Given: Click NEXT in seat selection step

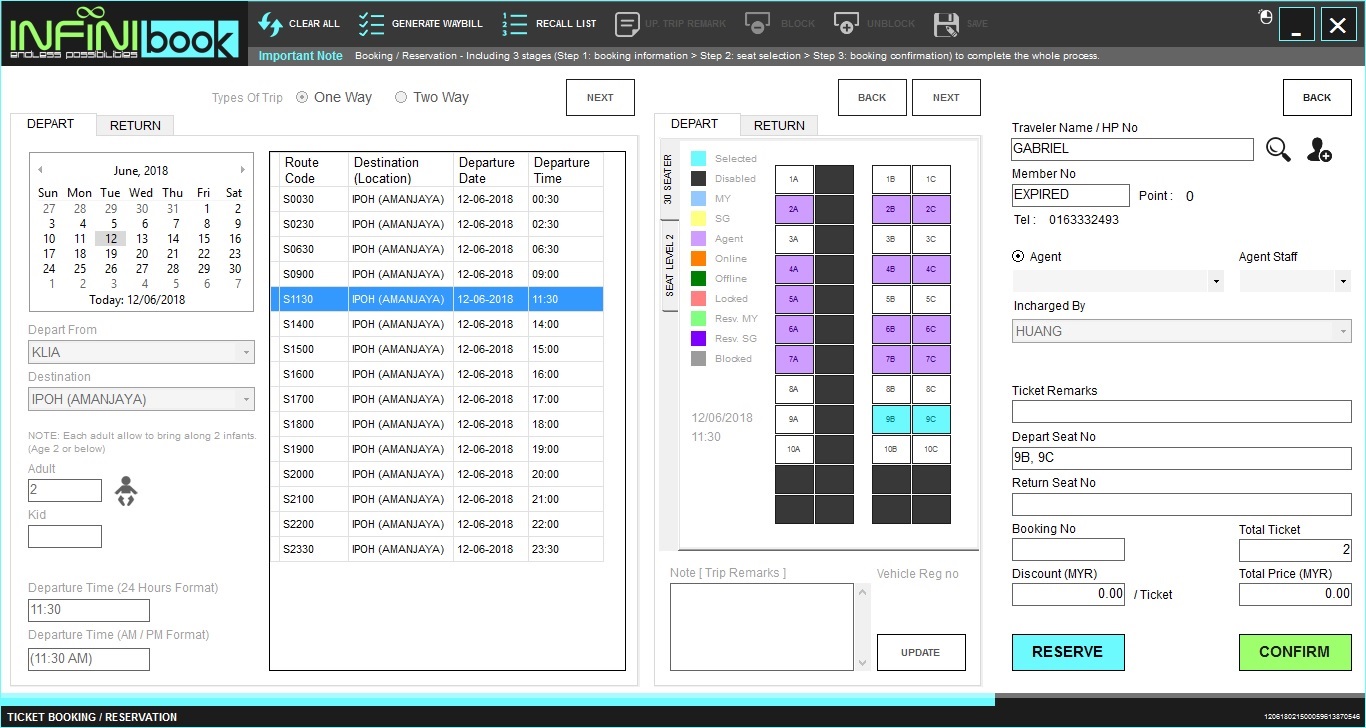Looking at the screenshot, I should pyautogui.click(x=946, y=97).
